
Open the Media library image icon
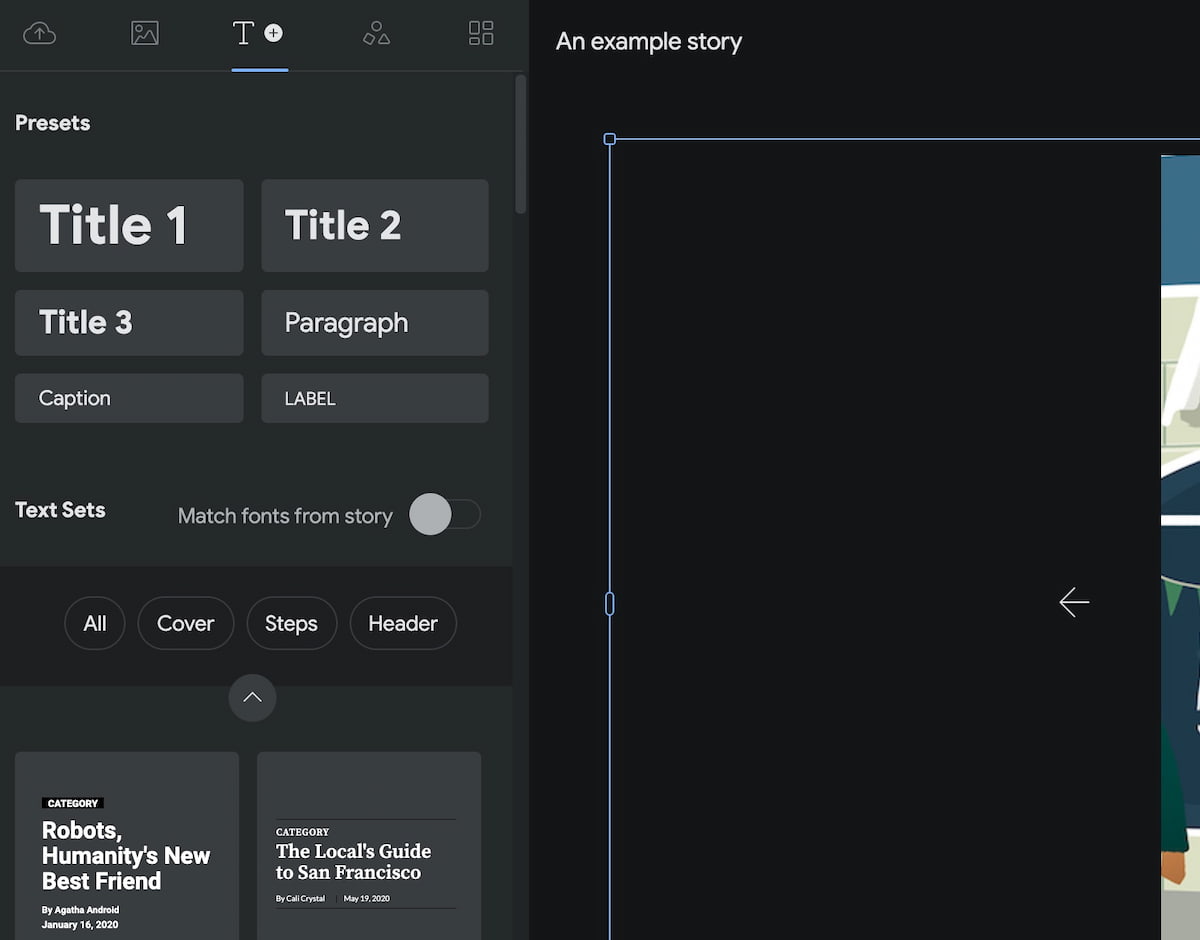click(x=145, y=33)
